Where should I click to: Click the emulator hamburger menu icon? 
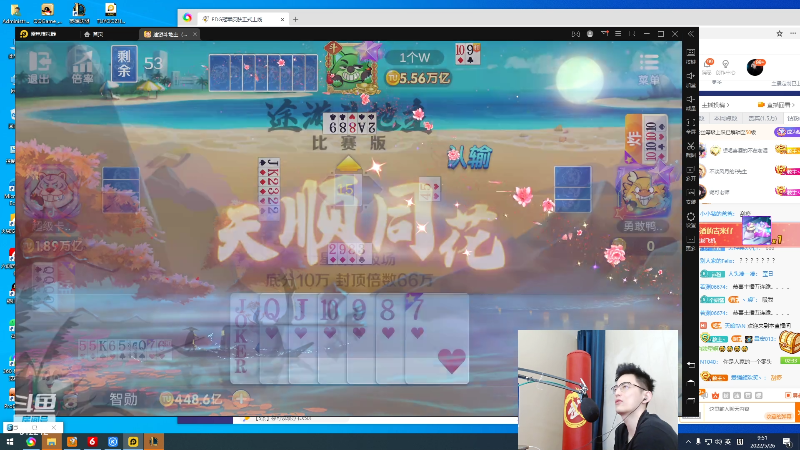coord(618,34)
